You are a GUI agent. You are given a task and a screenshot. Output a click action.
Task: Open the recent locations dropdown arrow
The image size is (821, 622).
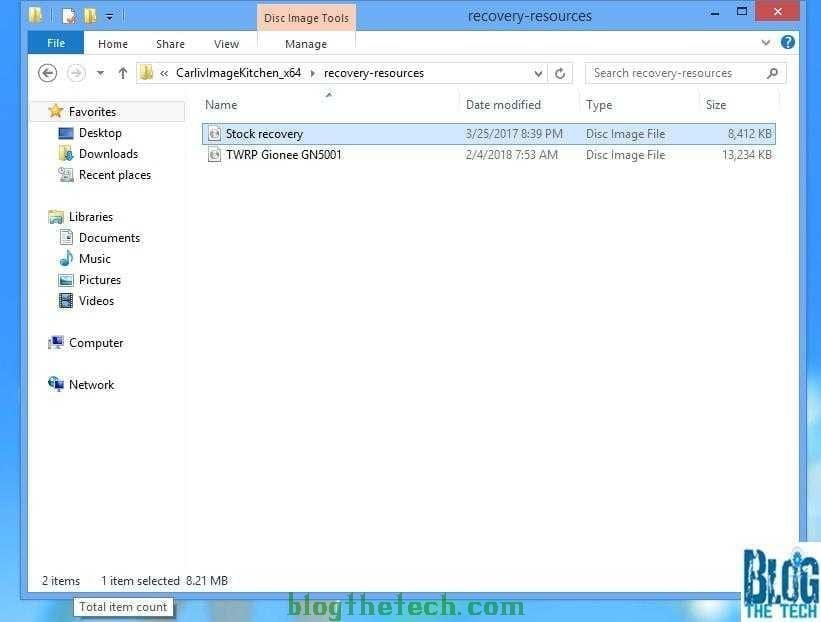(100, 73)
